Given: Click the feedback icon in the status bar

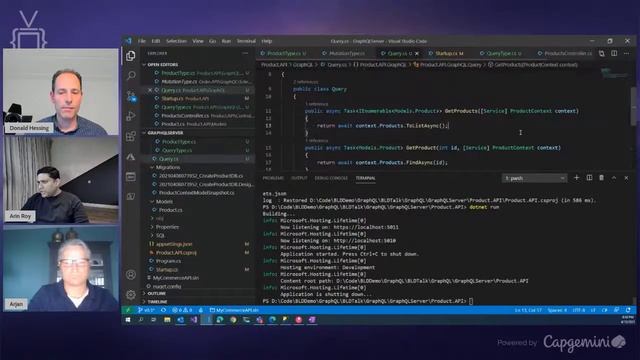Looking at the screenshot, I should pos(616,310).
